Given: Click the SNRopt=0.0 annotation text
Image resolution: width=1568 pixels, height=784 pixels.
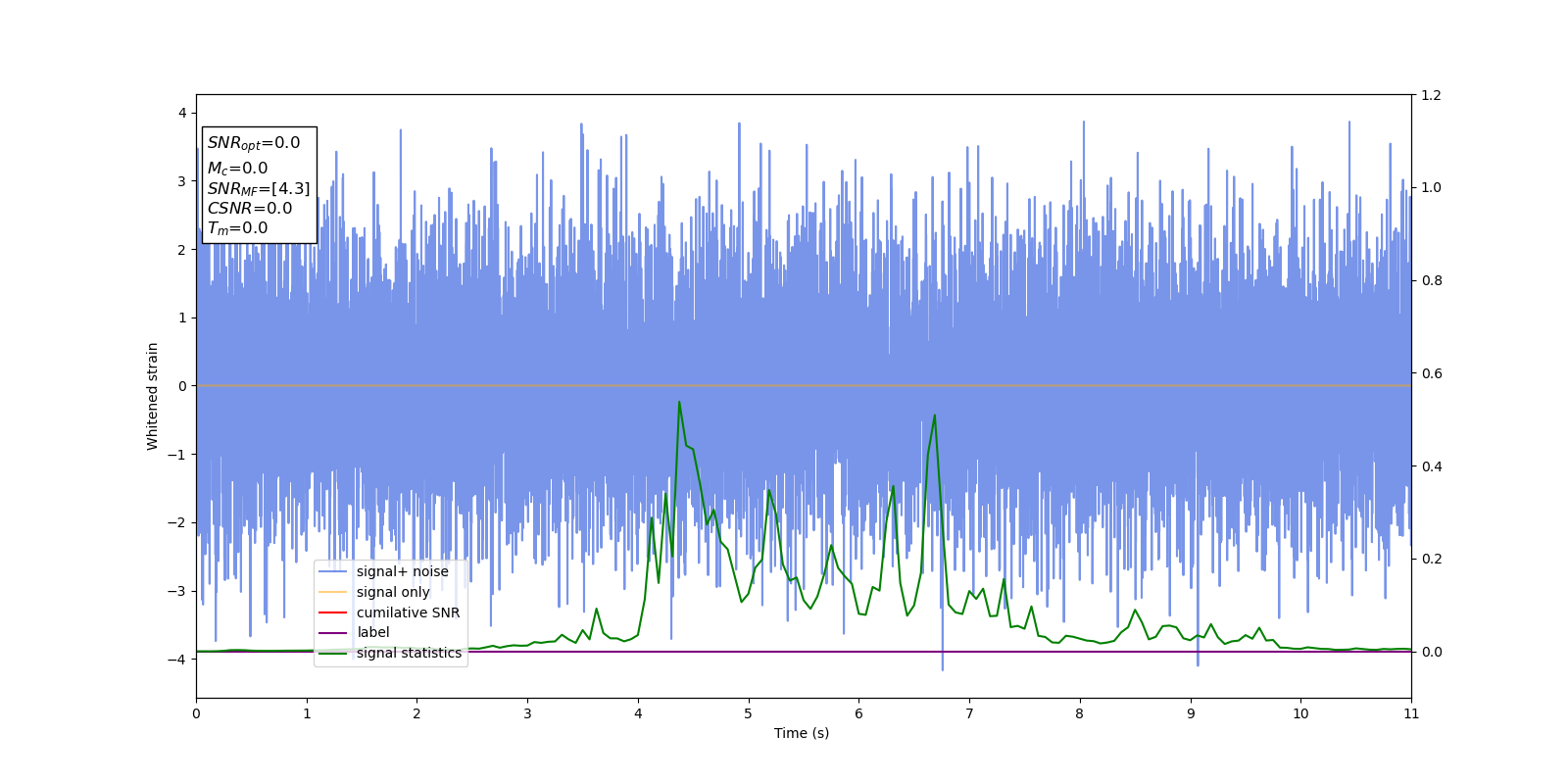Looking at the screenshot, I should click(254, 143).
